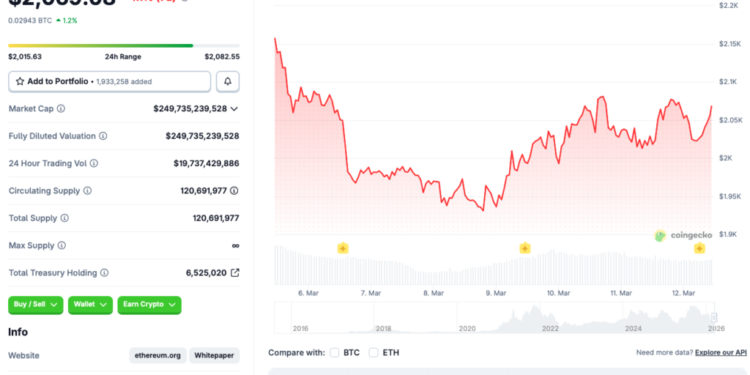Open the ethereum.org website link
Viewport: 750px width, 375px height.
158,355
